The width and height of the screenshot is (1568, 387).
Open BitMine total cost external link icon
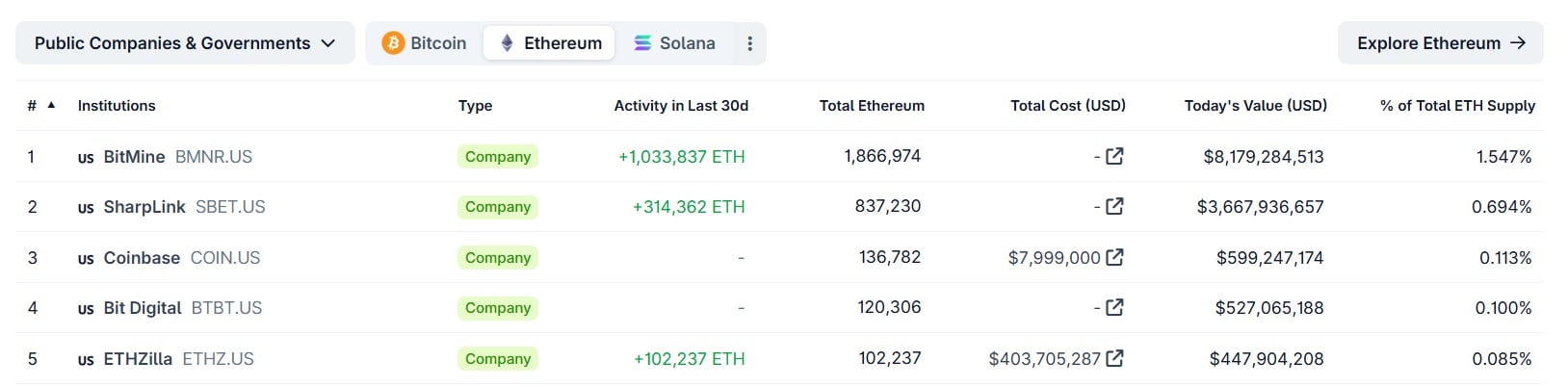[1114, 156]
